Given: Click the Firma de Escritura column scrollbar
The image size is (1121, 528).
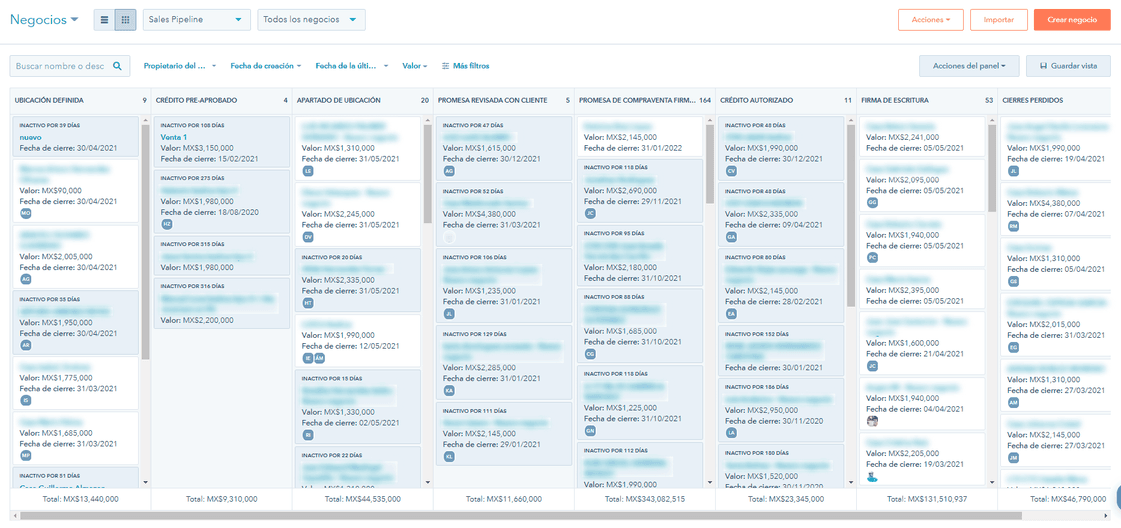Looking at the screenshot, I should (x=992, y=169).
